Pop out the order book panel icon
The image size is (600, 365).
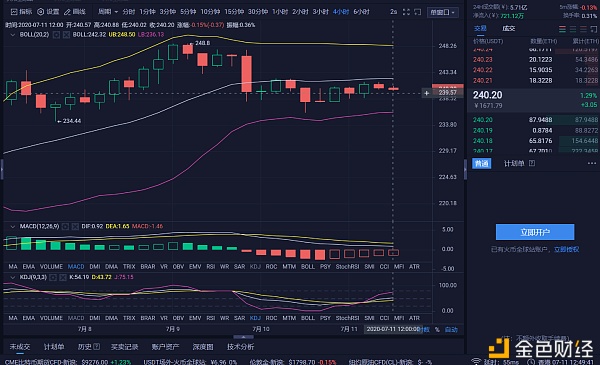coord(593,29)
